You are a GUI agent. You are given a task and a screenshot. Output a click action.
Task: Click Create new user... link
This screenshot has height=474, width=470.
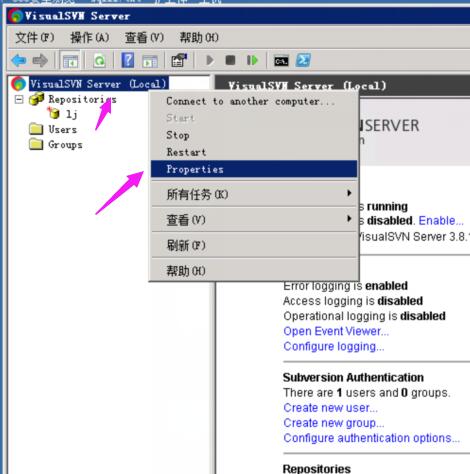tap(330, 408)
